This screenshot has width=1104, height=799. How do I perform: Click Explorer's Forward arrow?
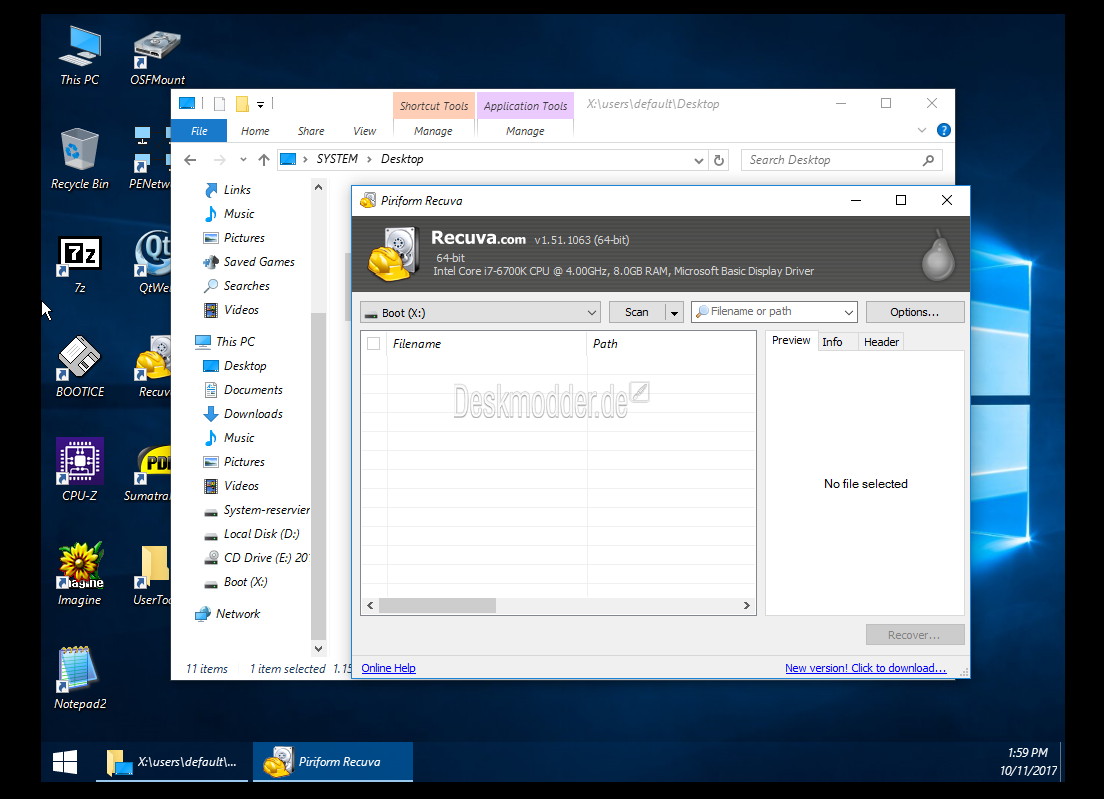tap(220, 160)
